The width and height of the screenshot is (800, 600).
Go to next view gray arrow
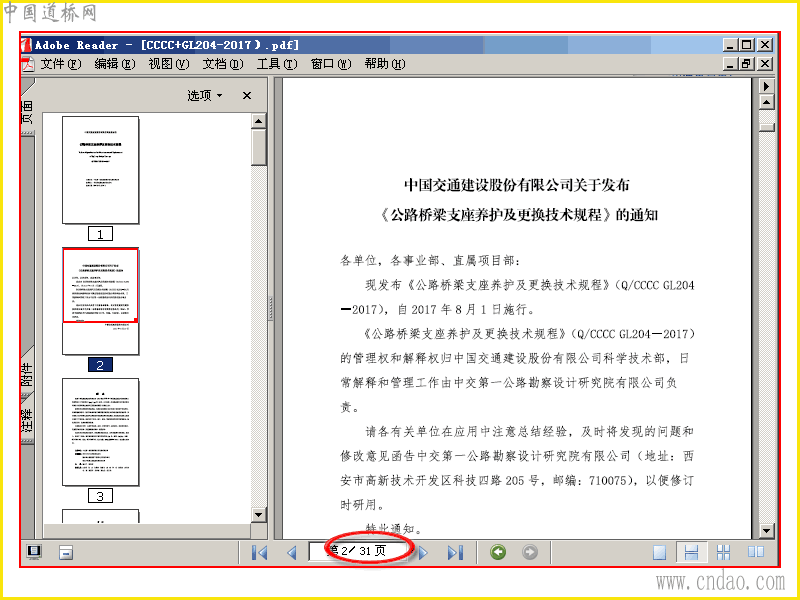coord(530,552)
